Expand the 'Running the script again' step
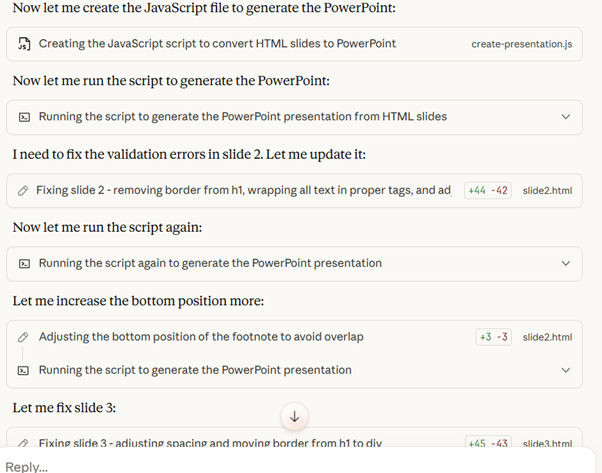The width and height of the screenshot is (602, 473). (566, 263)
